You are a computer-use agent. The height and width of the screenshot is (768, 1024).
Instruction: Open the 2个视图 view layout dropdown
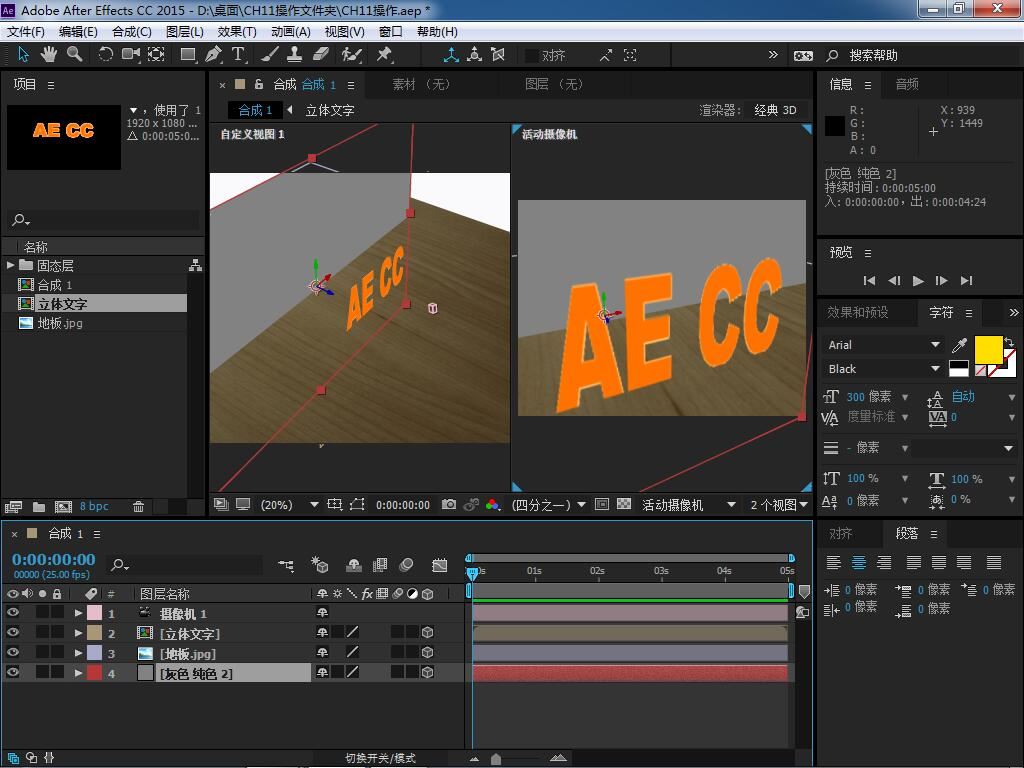pos(779,505)
